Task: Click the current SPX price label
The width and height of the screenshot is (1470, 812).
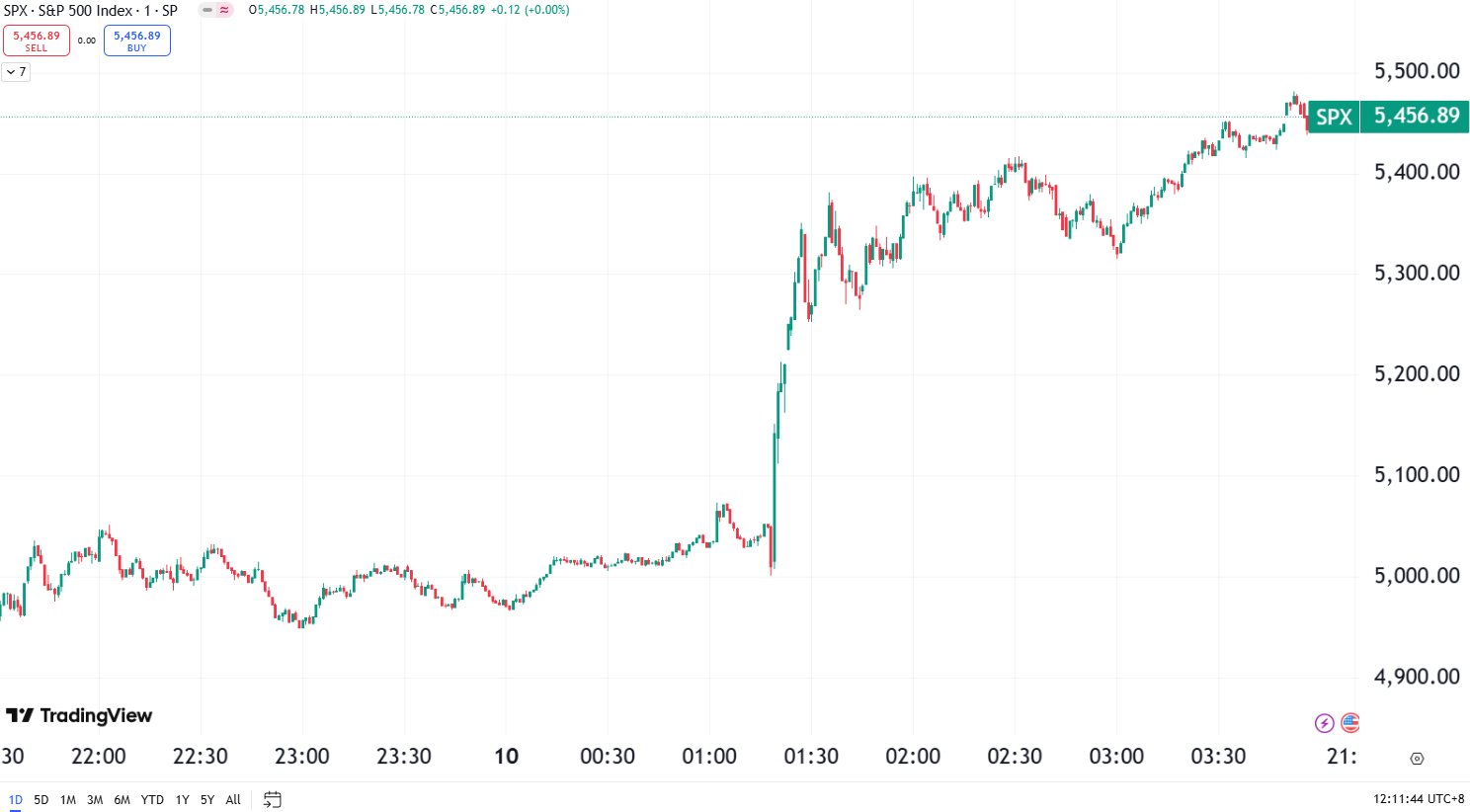Action: [1415, 116]
